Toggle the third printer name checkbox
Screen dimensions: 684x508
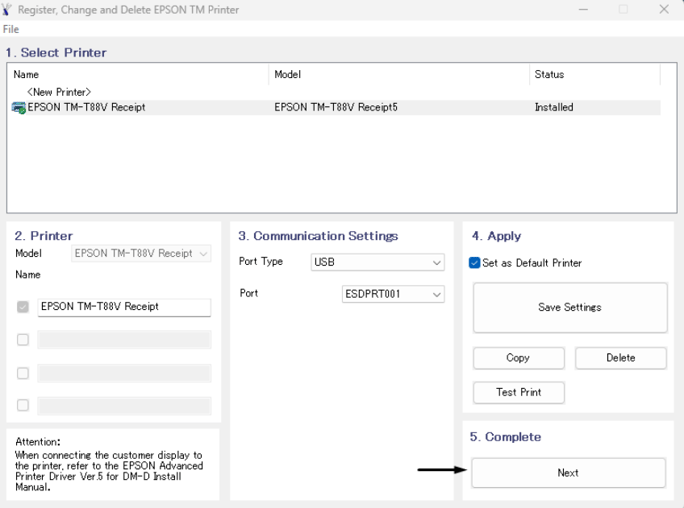23,373
